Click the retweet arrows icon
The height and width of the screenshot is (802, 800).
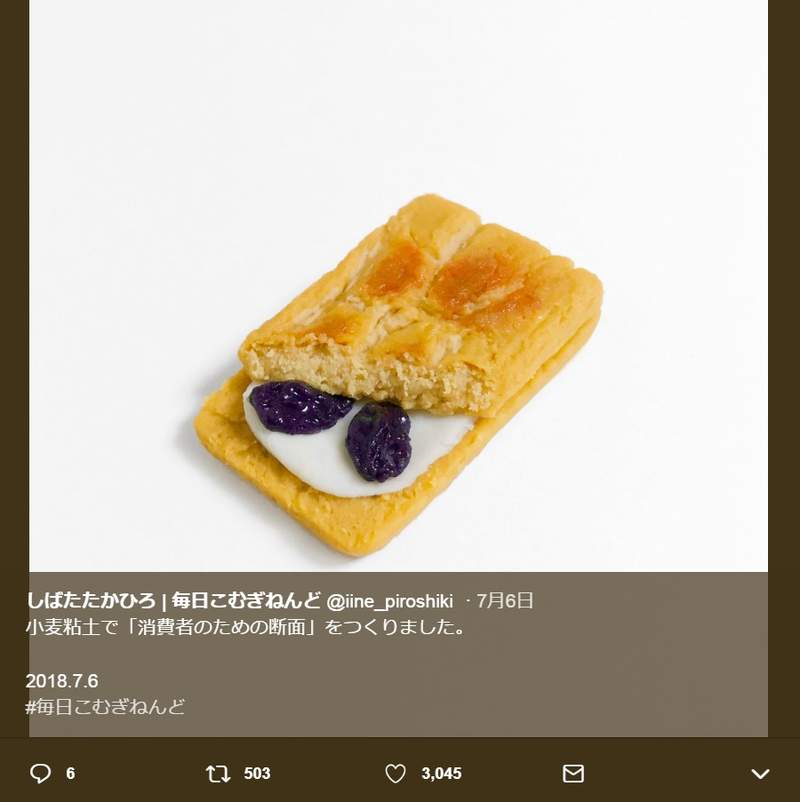216,773
